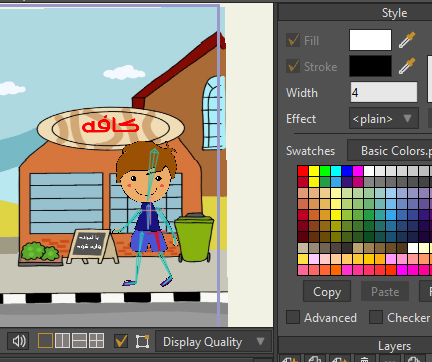The height and width of the screenshot is (362, 432).
Task: Open the Display Quality dropdown
Action: (x=214, y=342)
